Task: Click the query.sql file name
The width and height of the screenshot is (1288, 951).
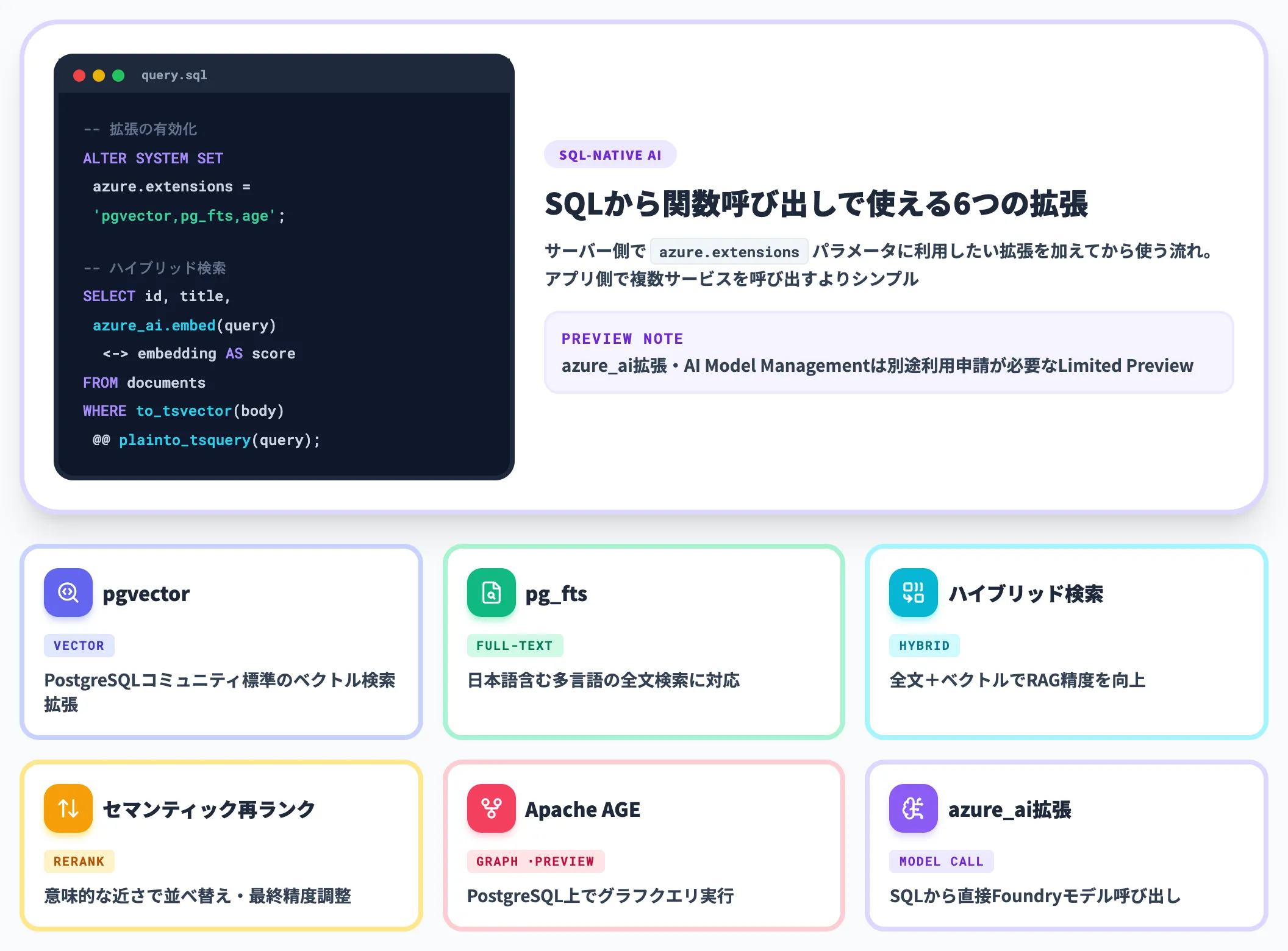Action: [x=174, y=76]
